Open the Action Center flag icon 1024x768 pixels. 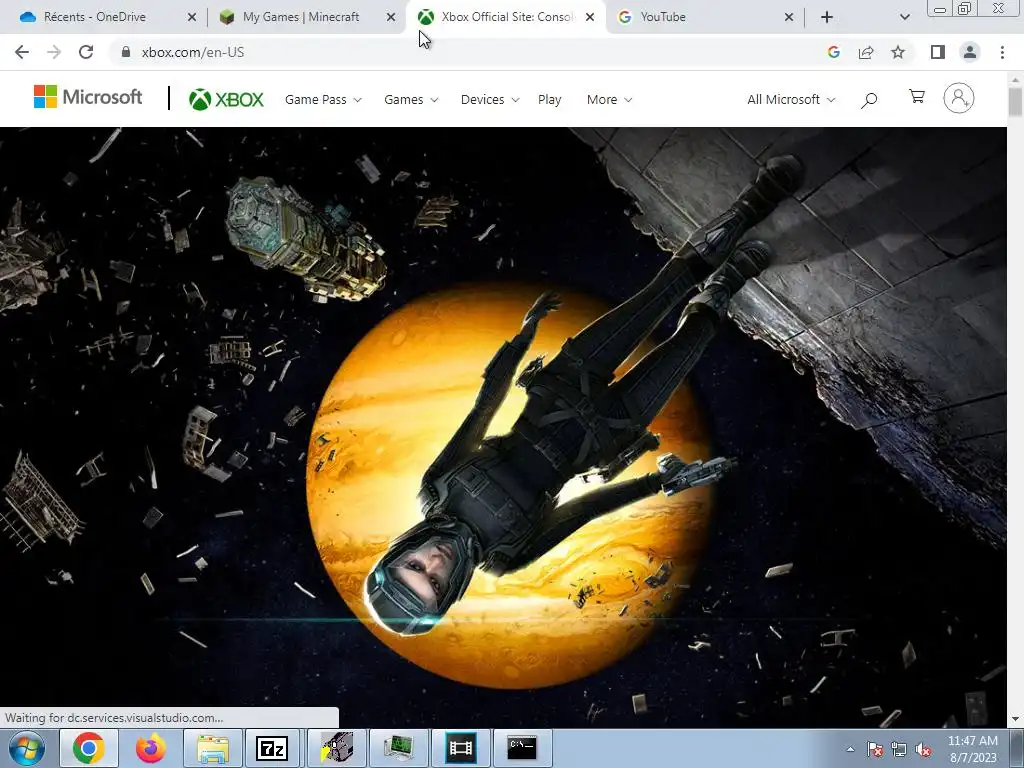pyautogui.click(x=874, y=749)
